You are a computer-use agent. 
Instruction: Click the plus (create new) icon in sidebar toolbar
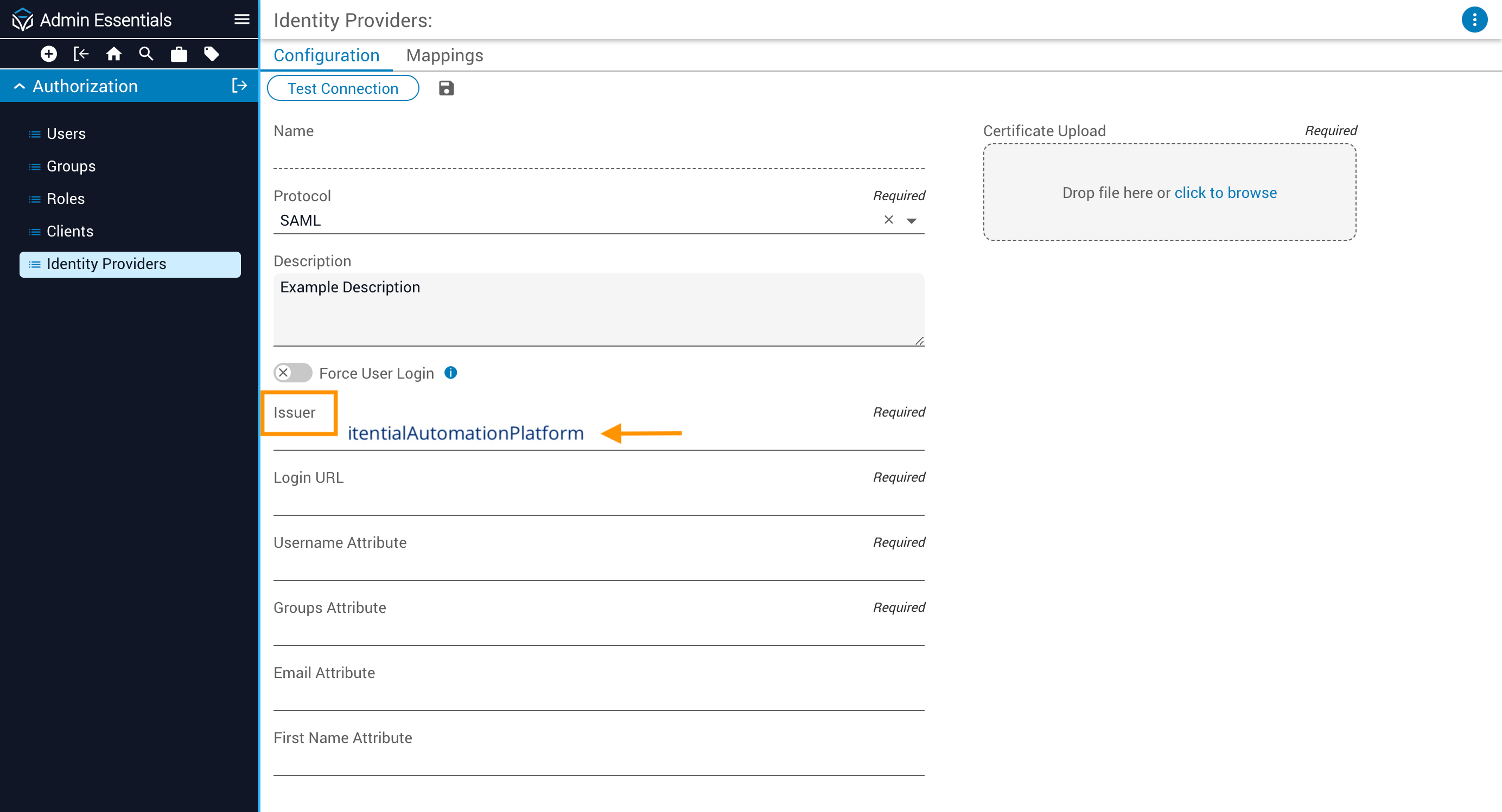[x=49, y=54]
